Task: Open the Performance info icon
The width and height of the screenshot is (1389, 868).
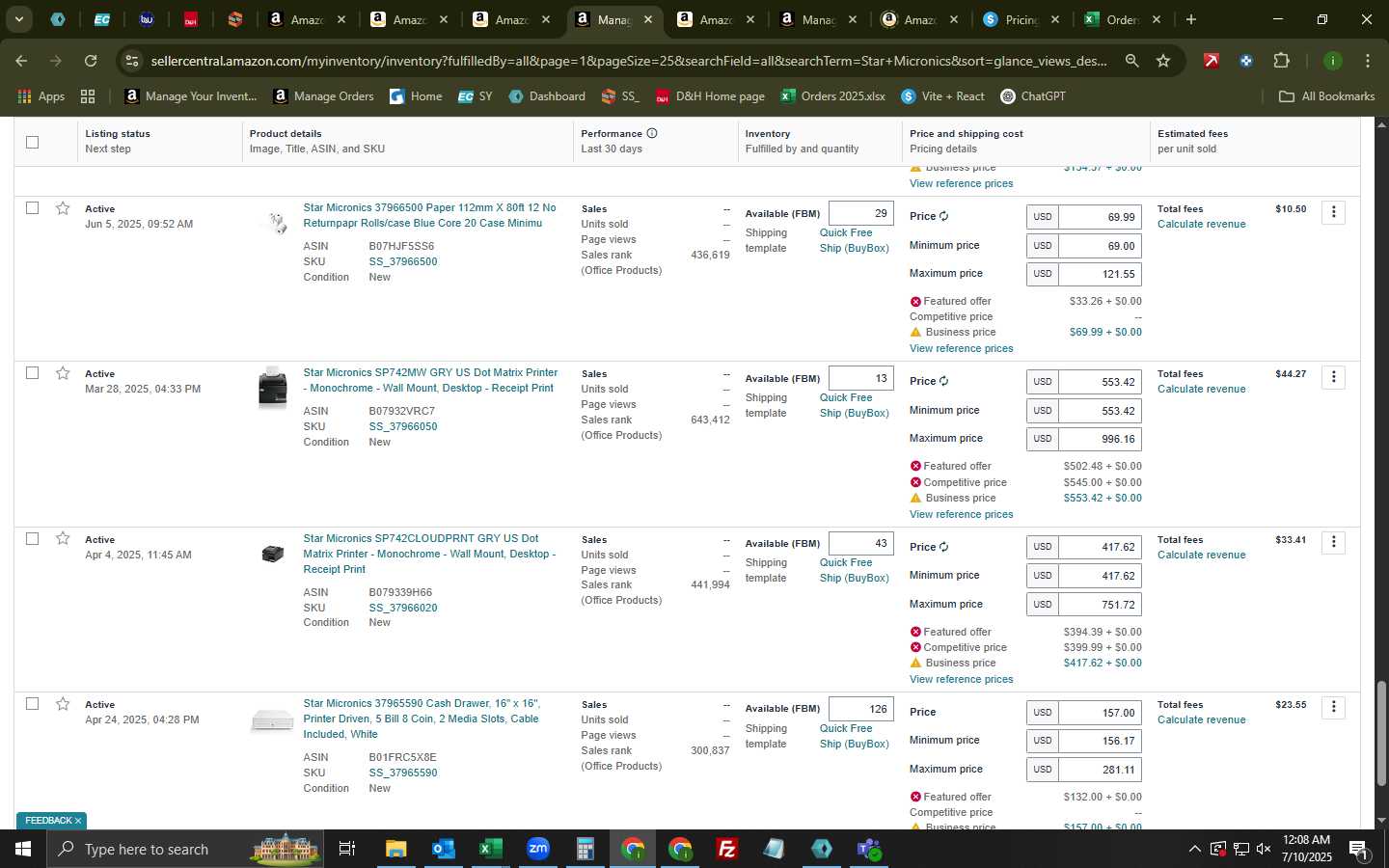Action: pos(652,133)
